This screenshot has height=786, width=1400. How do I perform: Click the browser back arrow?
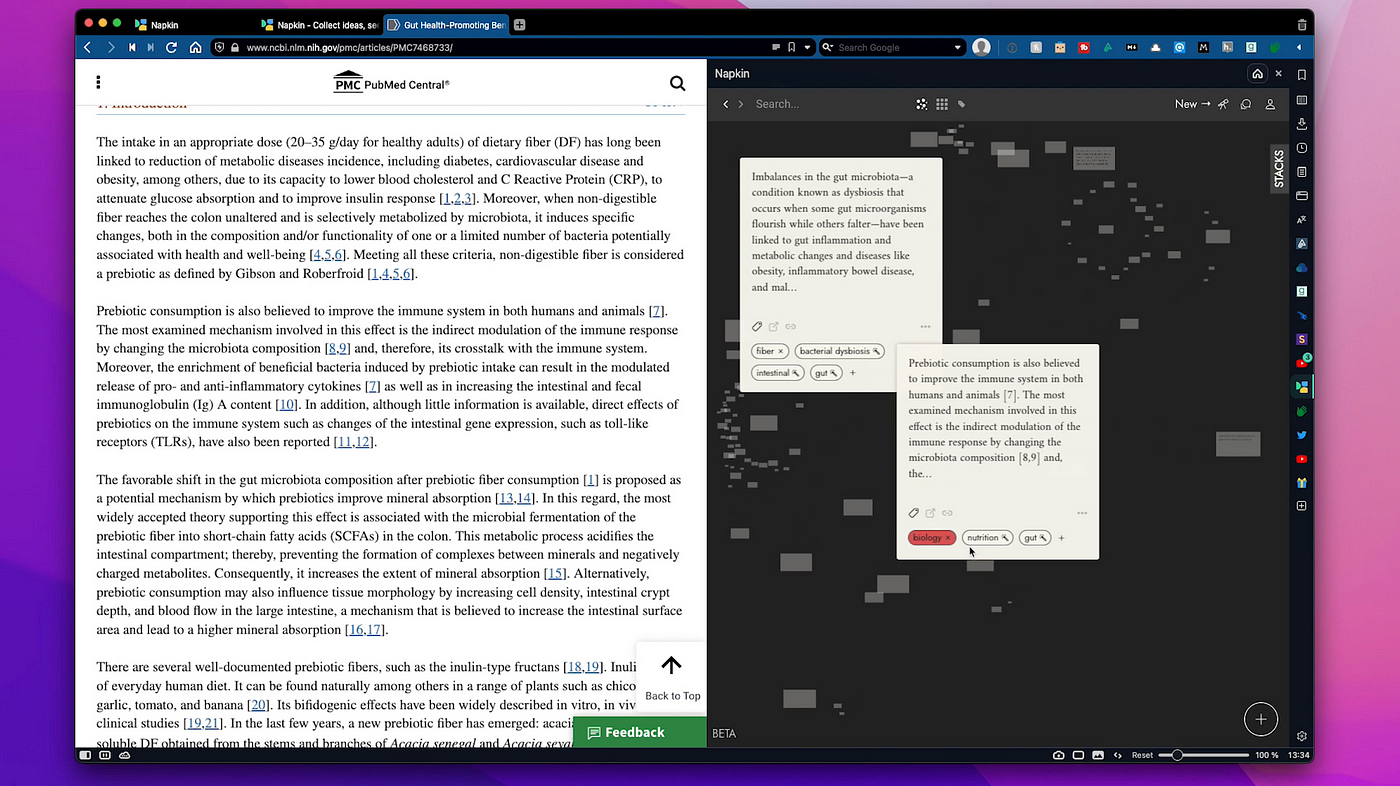[x=88, y=47]
